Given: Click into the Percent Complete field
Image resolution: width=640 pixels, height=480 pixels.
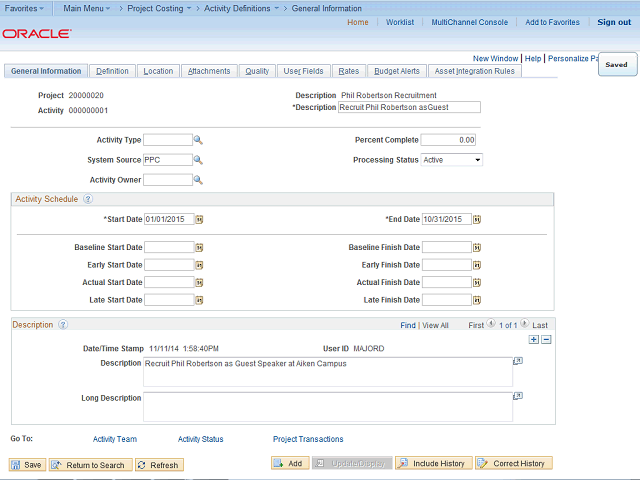Looking at the screenshot, I should pyautogui.click(x=448, y=140).
